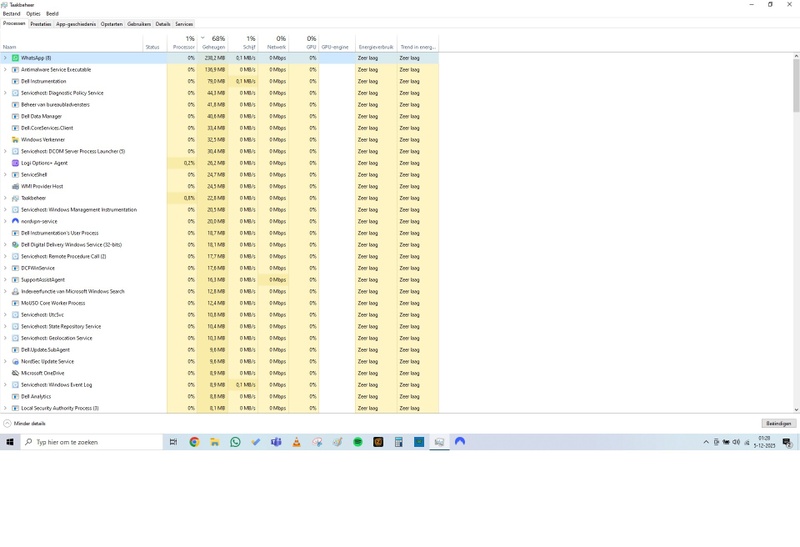Image resolution: width=800 pixels, height=547 pixels.
Task: Click the Antimalware Service Executable icon
Action: [x=15, y=70]
